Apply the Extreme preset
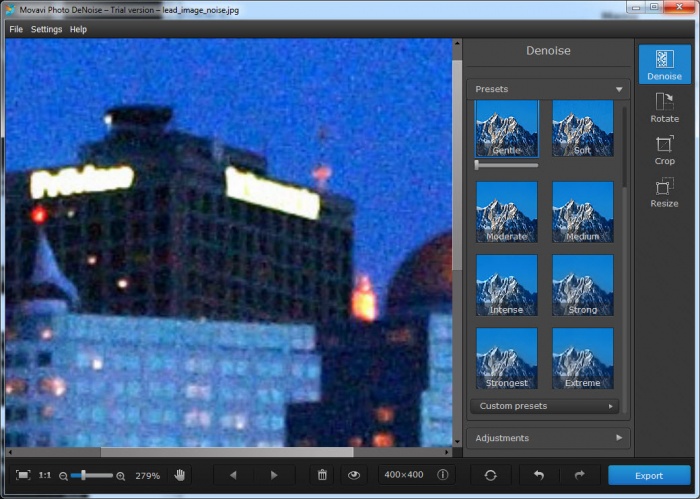Image resolution: width=700 pixels, height=499 pixels. [583, 358]
